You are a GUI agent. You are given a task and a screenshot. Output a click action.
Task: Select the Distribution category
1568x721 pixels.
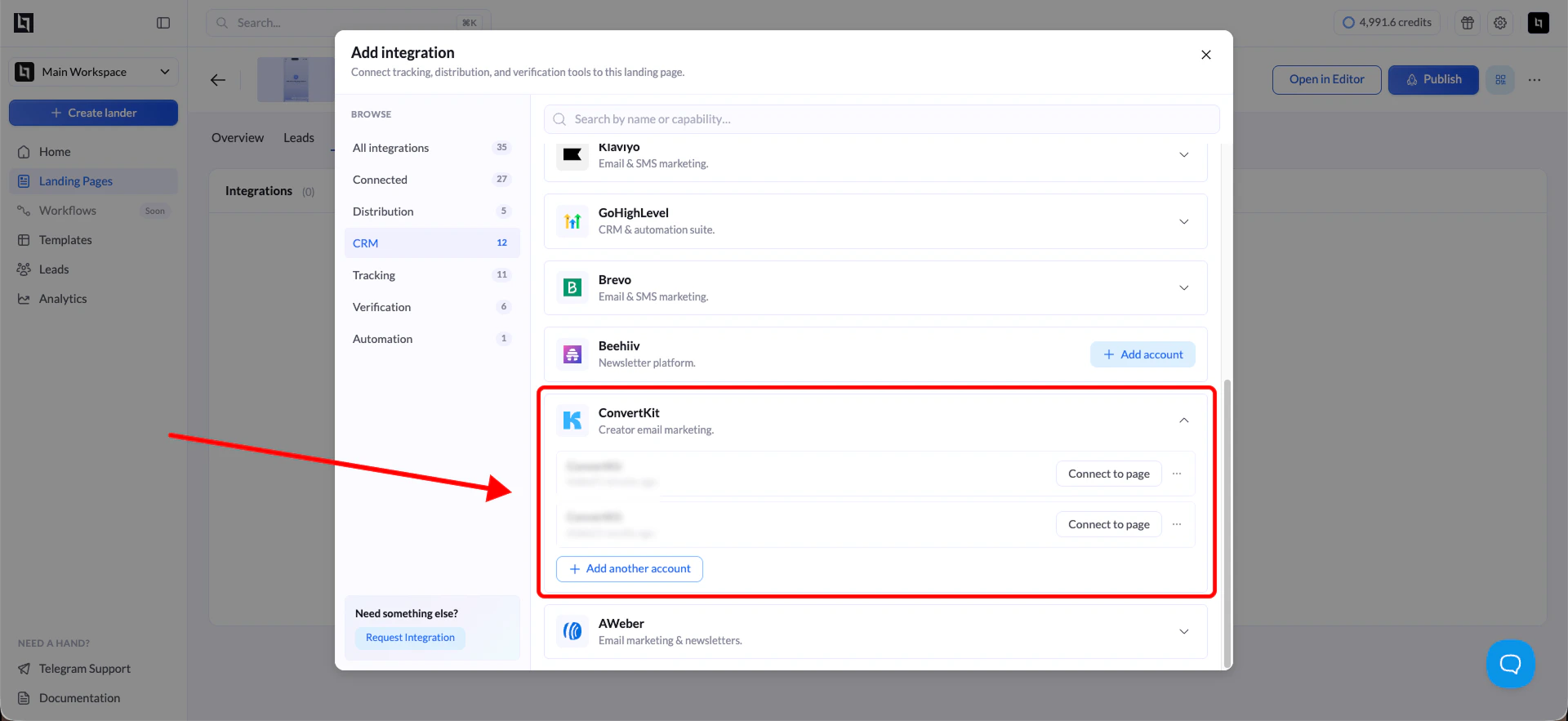[x=432, y=211]
